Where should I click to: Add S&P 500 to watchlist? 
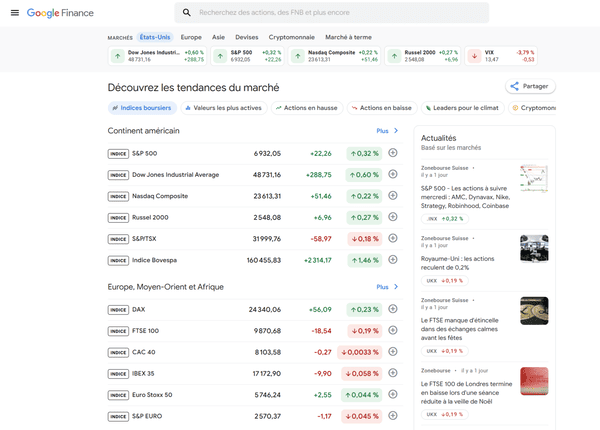(x=392, y=153)
